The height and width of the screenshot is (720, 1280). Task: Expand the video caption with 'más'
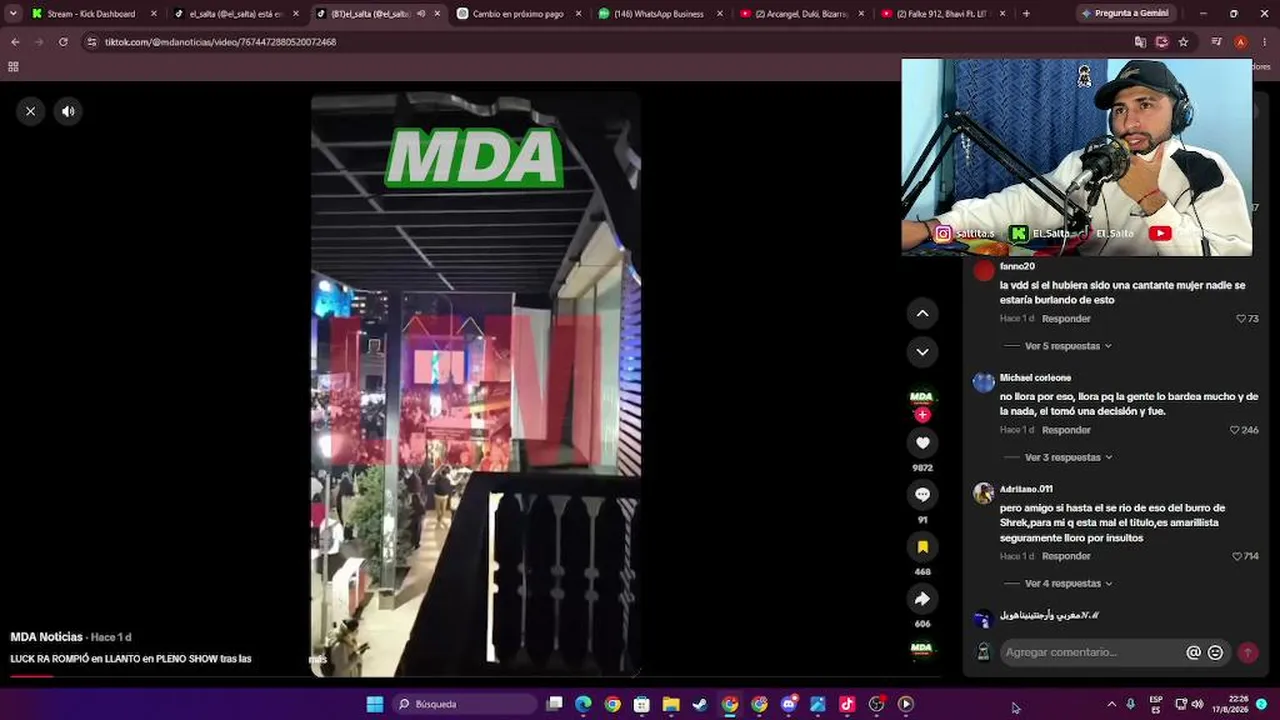[x=317, y=659]
